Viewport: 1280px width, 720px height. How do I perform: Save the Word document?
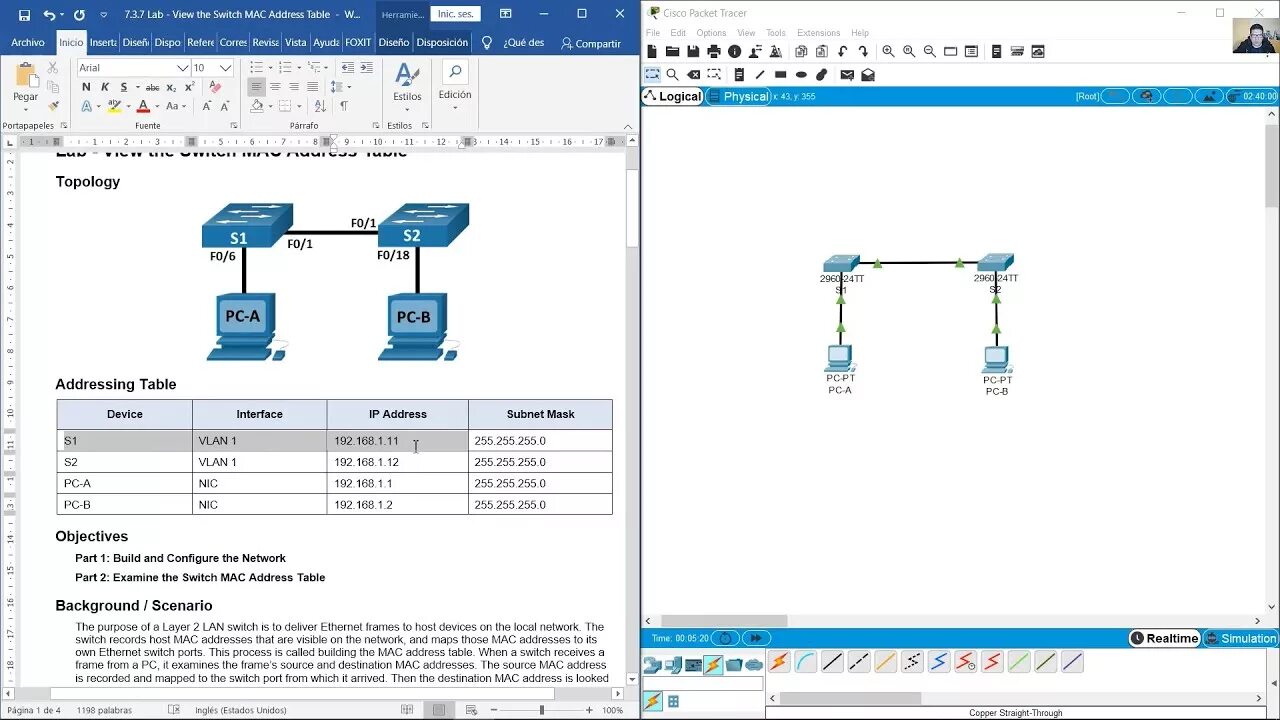point(24,15)
